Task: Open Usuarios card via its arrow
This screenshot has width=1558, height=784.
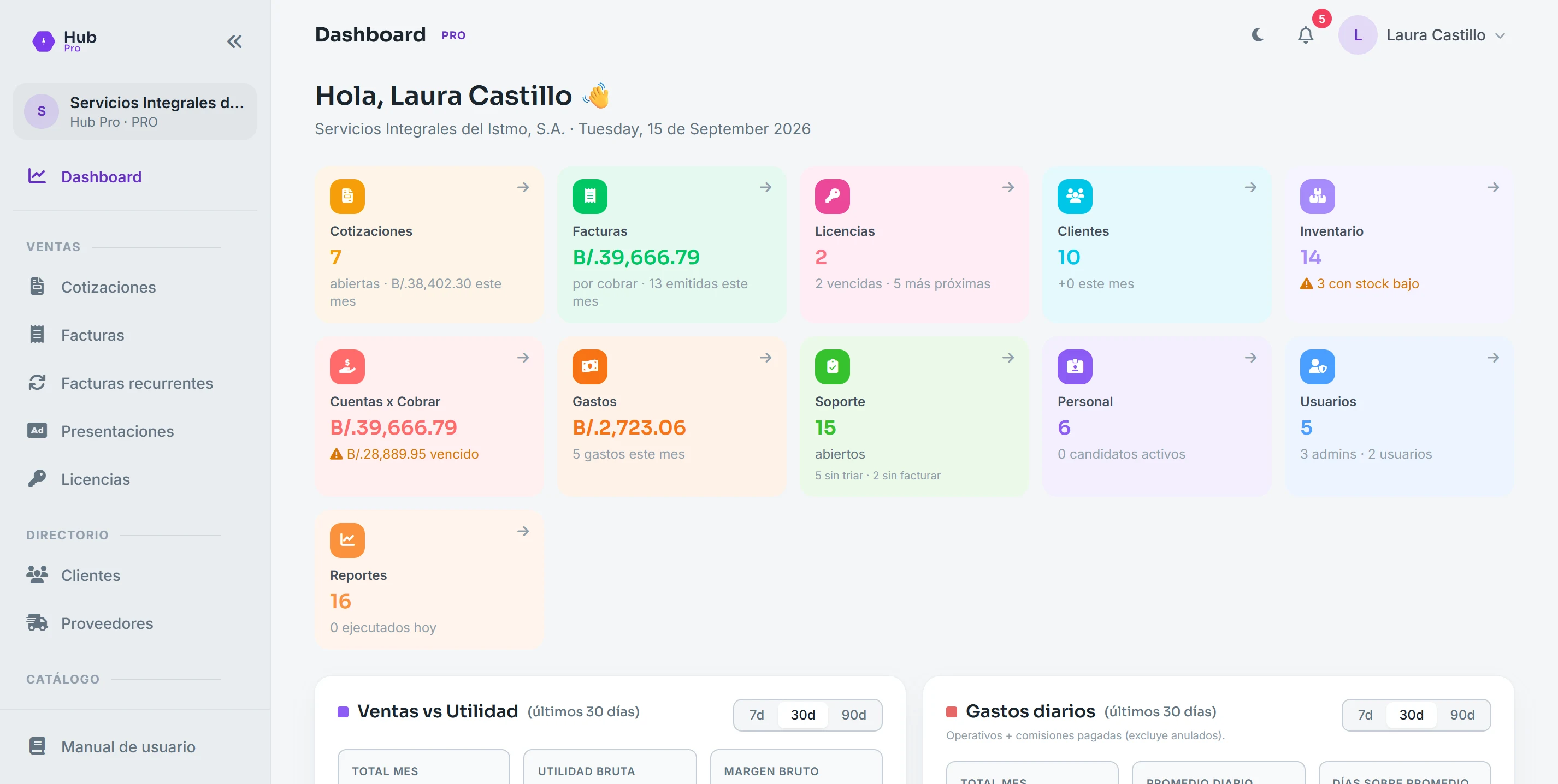Action: tap(1494, 358)
